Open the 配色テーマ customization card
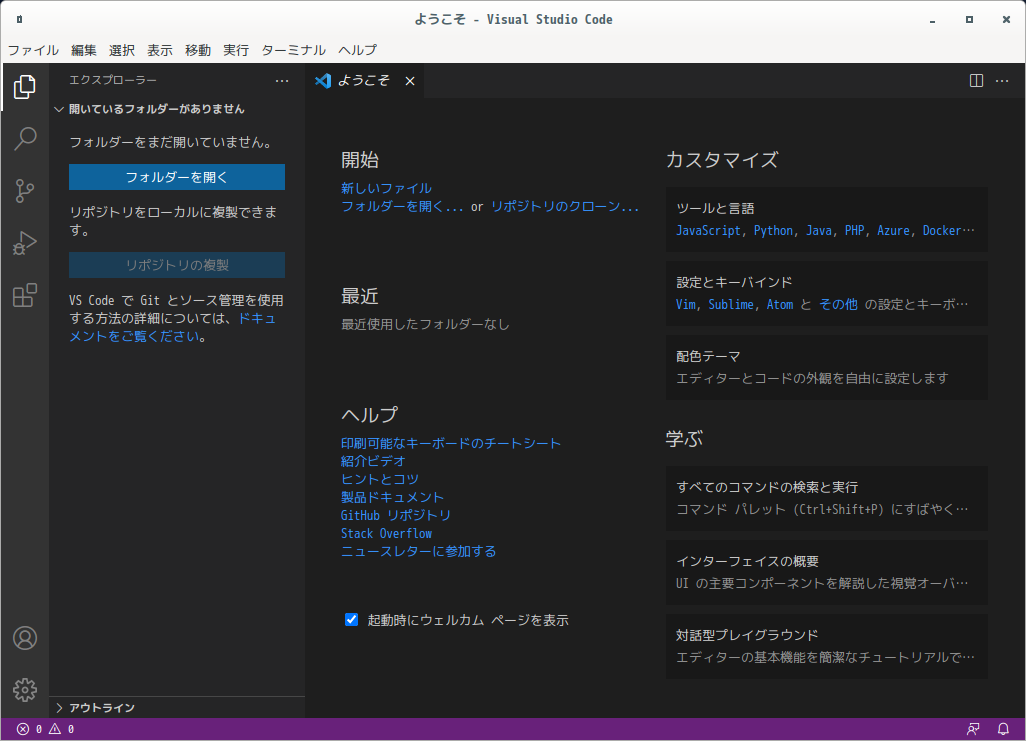1026x741 pixels. (826, 367)
